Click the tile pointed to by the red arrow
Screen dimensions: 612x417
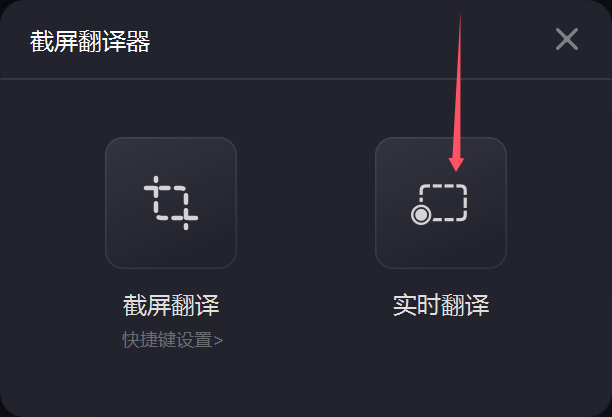coord(441,203)
